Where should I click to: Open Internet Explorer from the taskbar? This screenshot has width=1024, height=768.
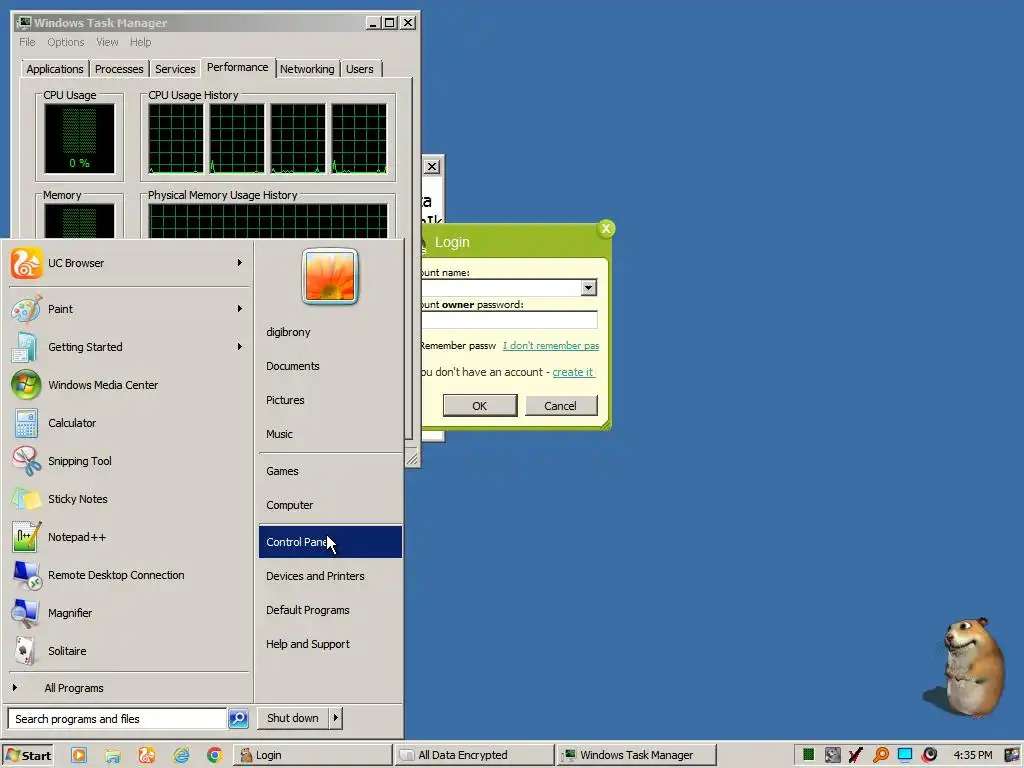point(181,755)
